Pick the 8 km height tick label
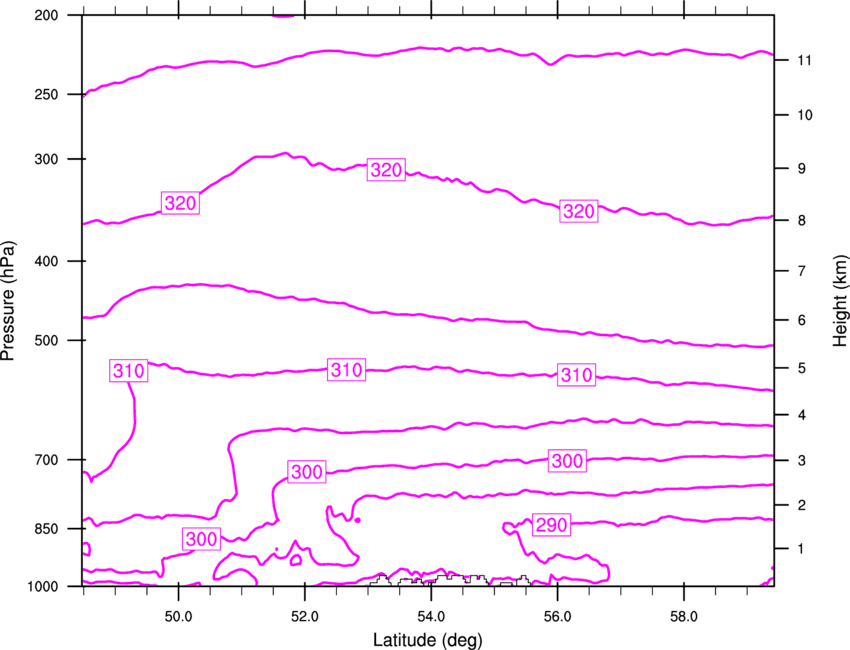This screenshot has height=650, width=850. pyautogui.click(x=802, y=220)
